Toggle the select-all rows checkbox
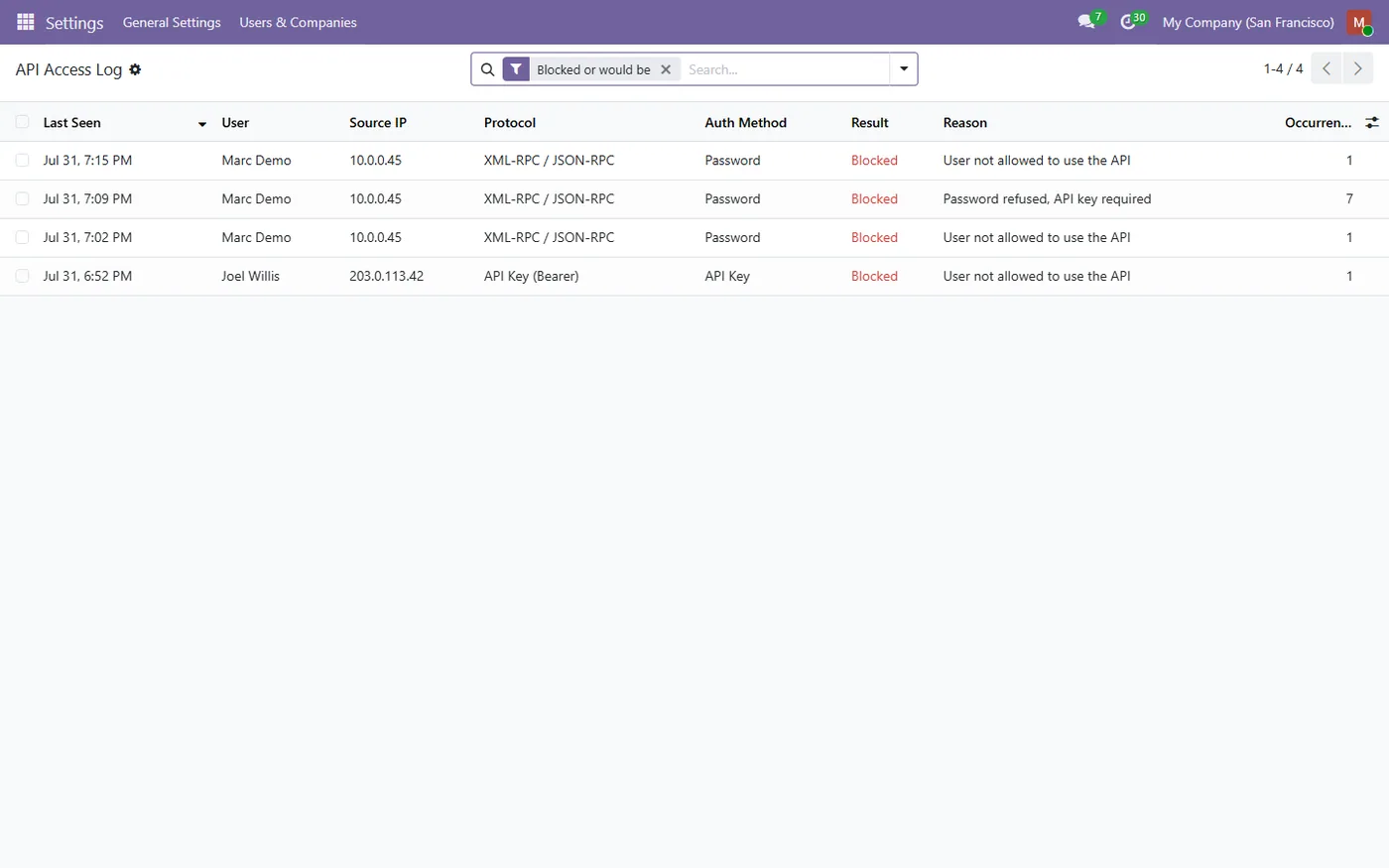This screenshot has height=868, width=1389. (22, 122)
